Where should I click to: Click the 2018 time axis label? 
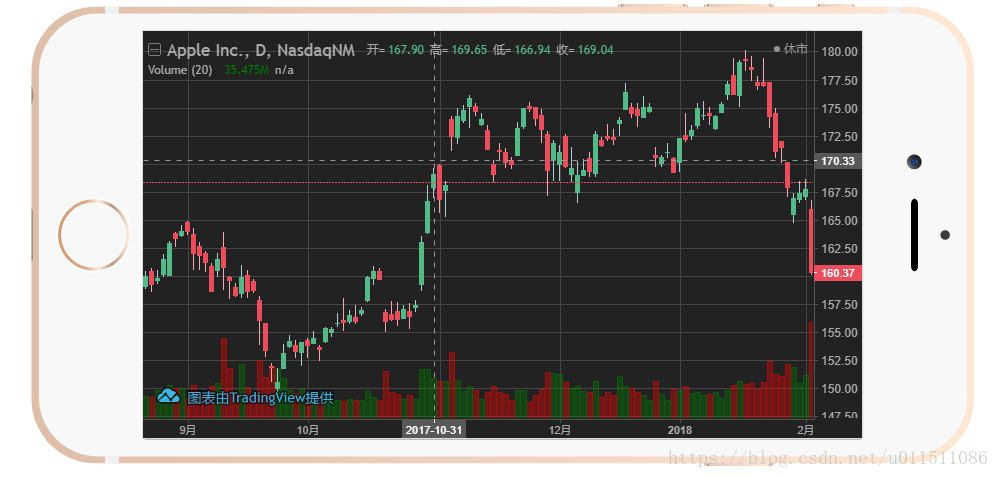680,430
